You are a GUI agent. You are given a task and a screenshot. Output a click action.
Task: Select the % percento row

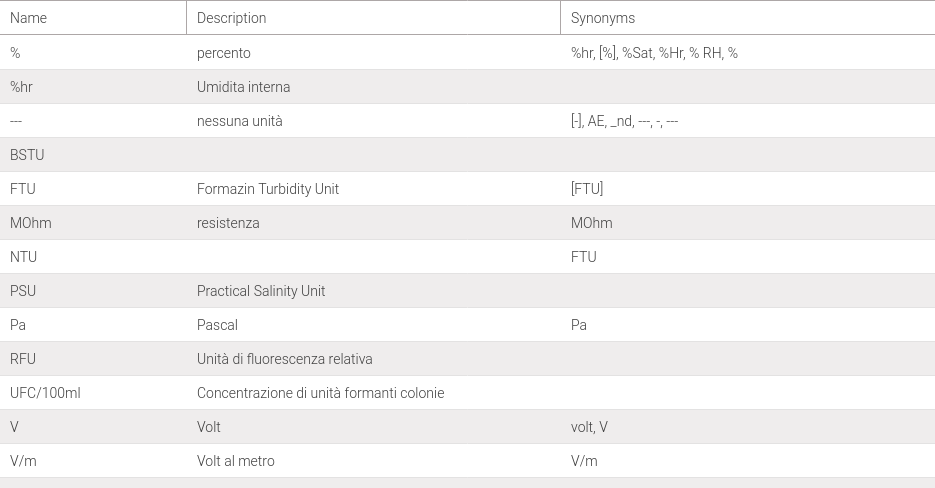click(468, 52)
